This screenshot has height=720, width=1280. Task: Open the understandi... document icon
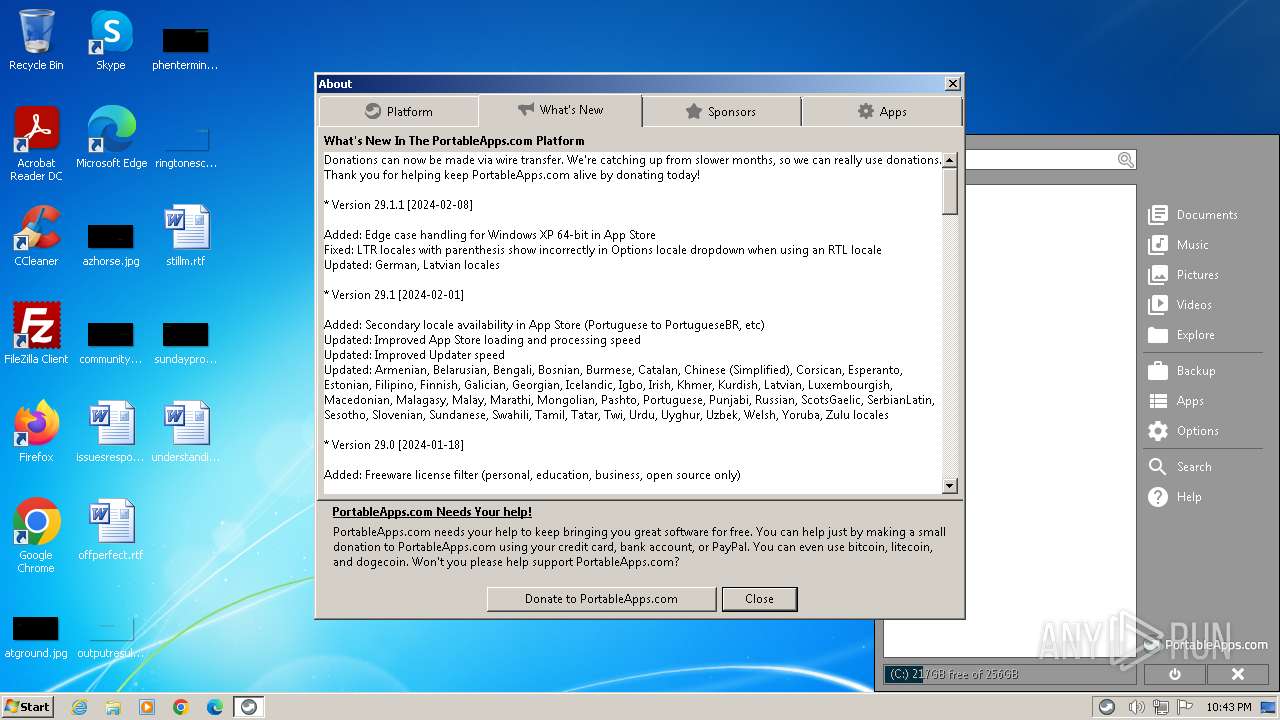186,432
